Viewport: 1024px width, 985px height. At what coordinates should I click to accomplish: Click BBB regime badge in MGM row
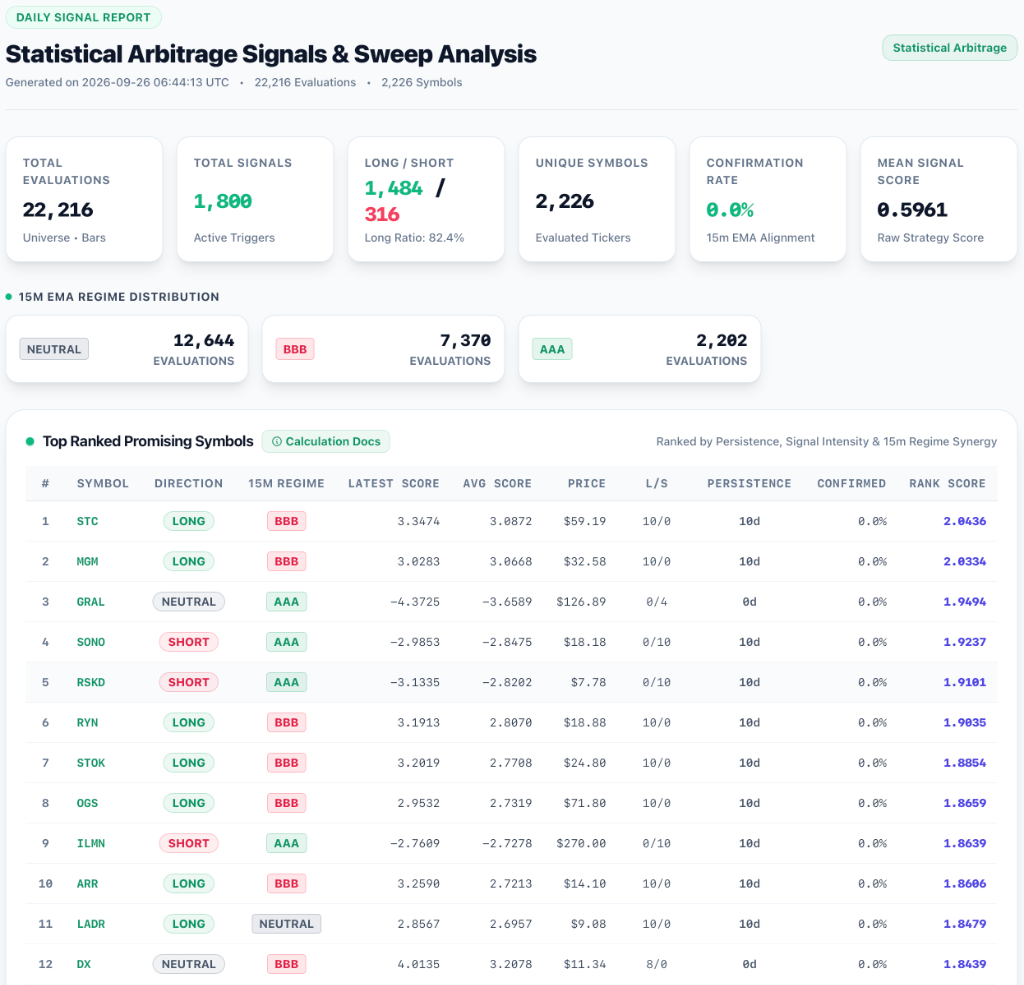(286, 562)
